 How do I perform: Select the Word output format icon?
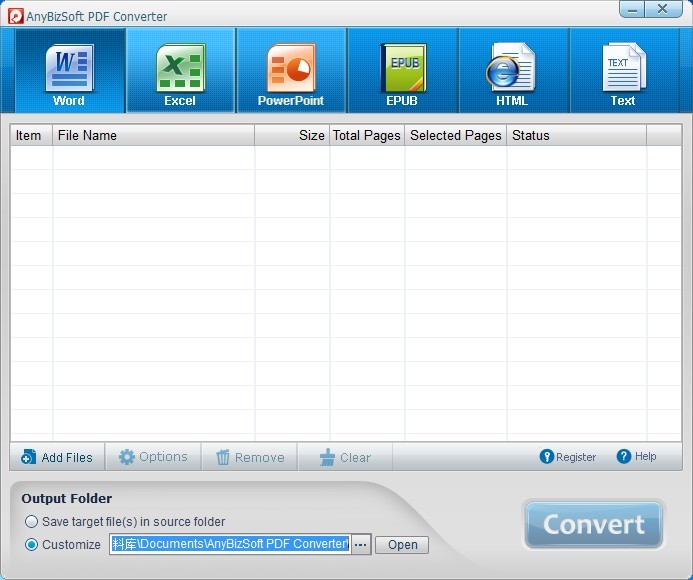[69, 72]
